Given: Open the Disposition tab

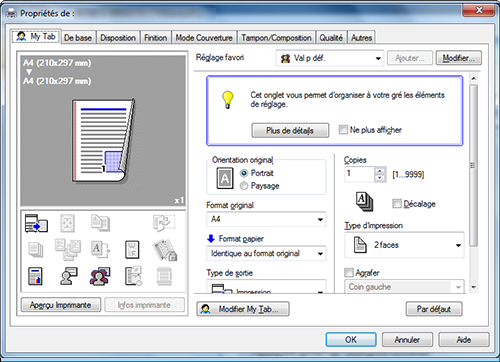Looking at the screenshot, I should tap(118, 38).
